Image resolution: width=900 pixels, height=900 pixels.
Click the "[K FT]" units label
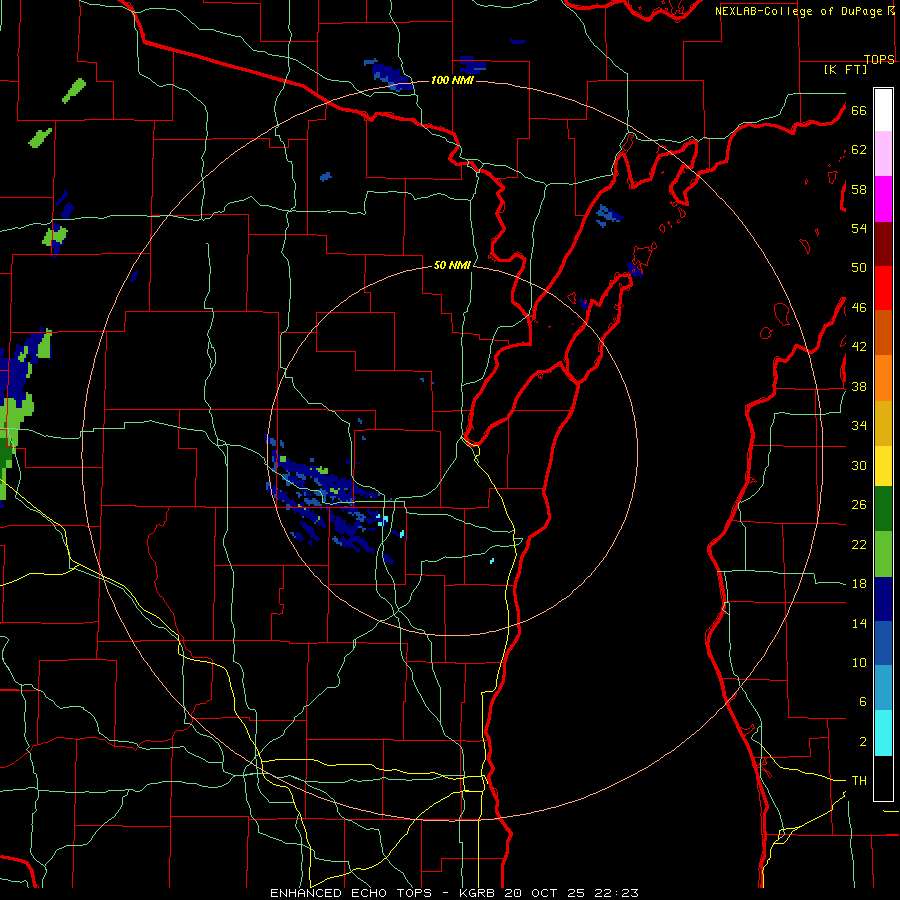(x=845, y=69)
